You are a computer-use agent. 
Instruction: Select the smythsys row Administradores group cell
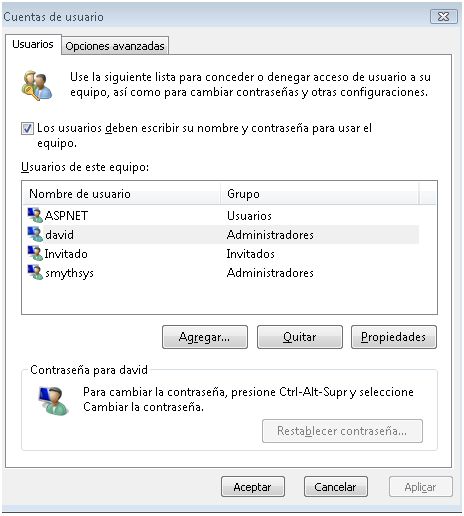270,273
